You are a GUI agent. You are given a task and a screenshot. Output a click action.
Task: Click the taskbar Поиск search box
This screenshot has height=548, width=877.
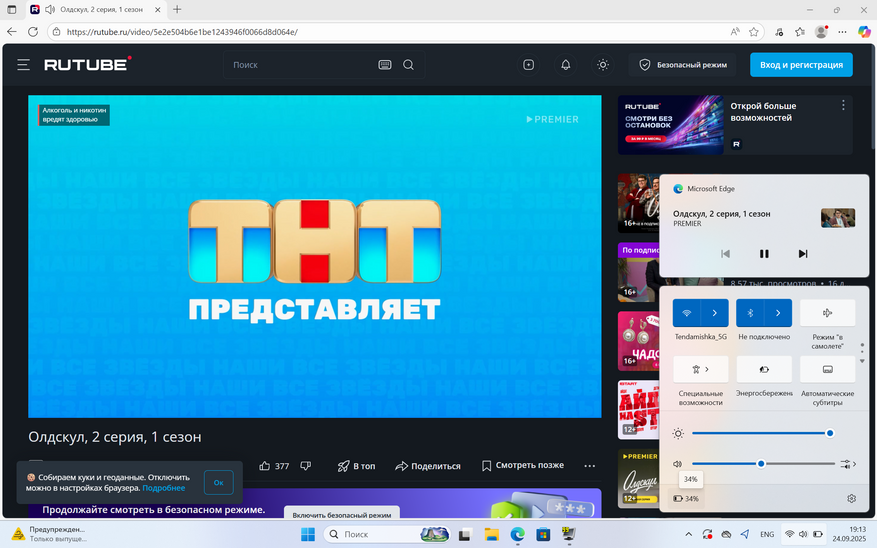(387, 535)
